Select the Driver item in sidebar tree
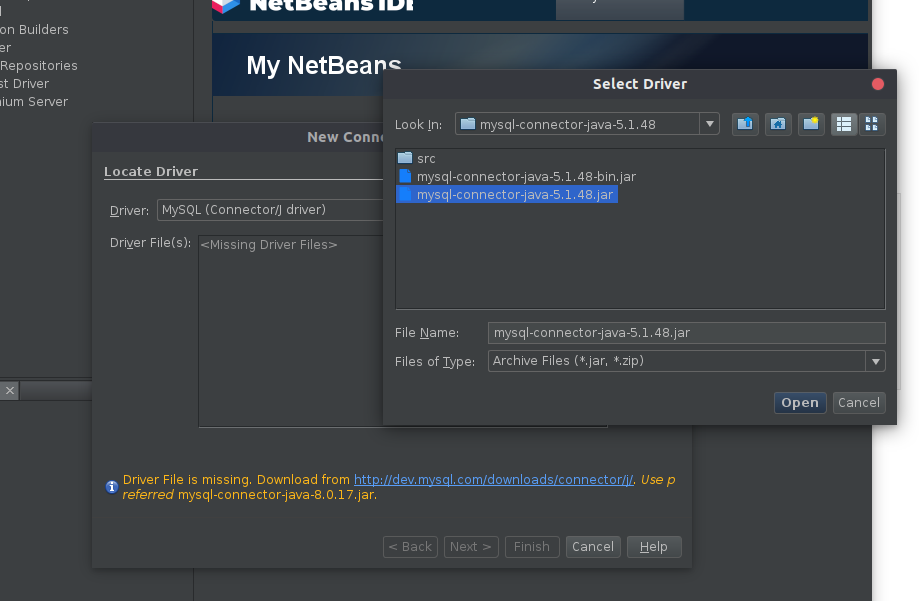 (x=25, y=84)
